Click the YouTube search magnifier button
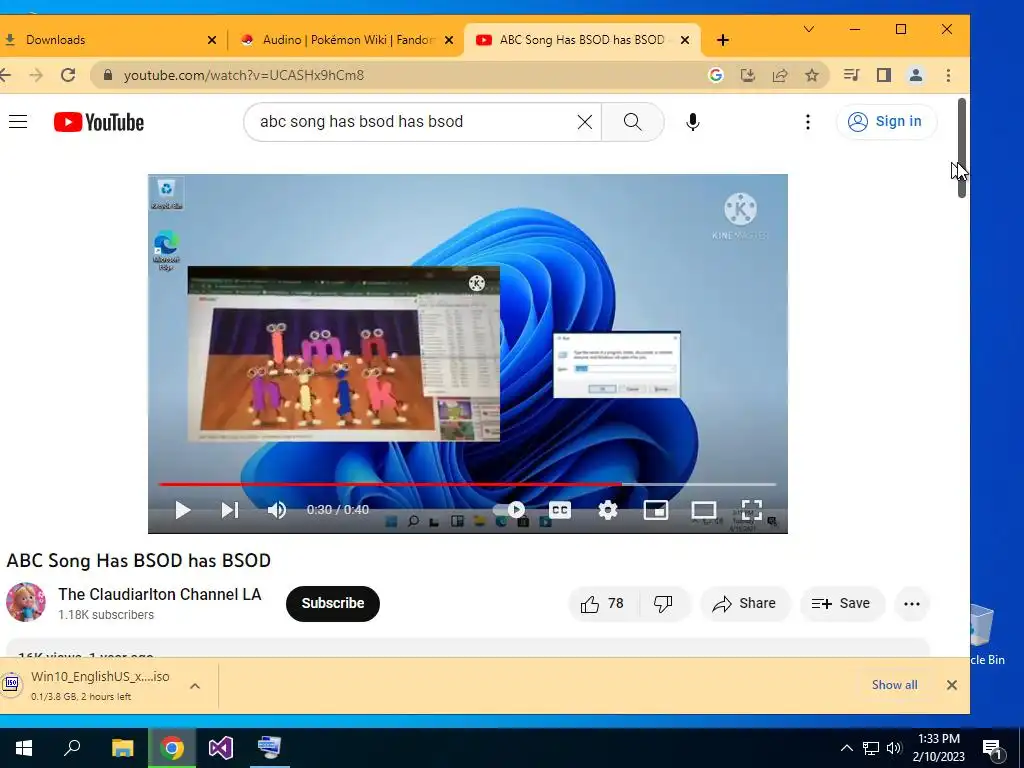This screenshot has height=768, width=1024. coord(632,122)
